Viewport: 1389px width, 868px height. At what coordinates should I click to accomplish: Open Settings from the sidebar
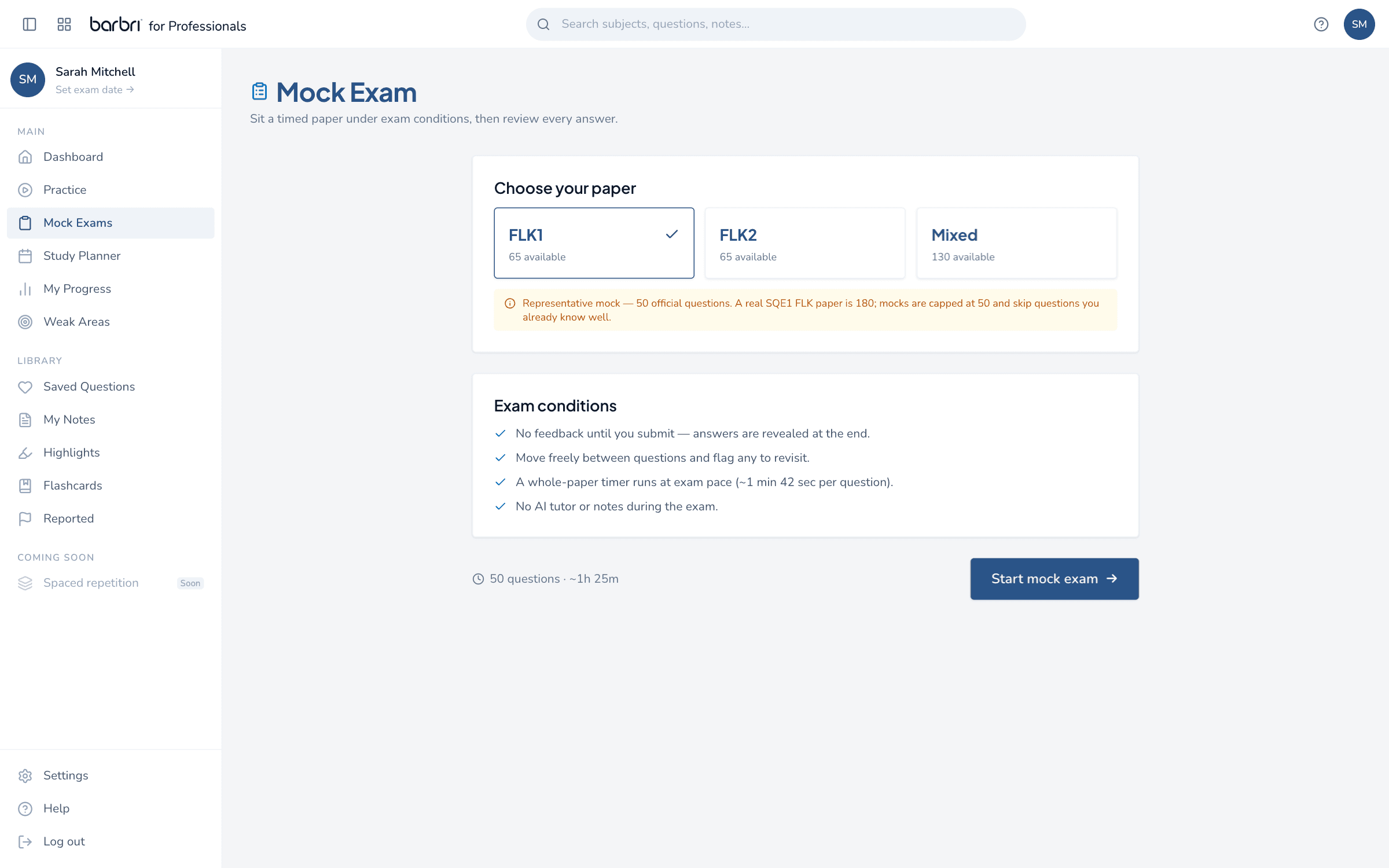(x=111, y=775)
